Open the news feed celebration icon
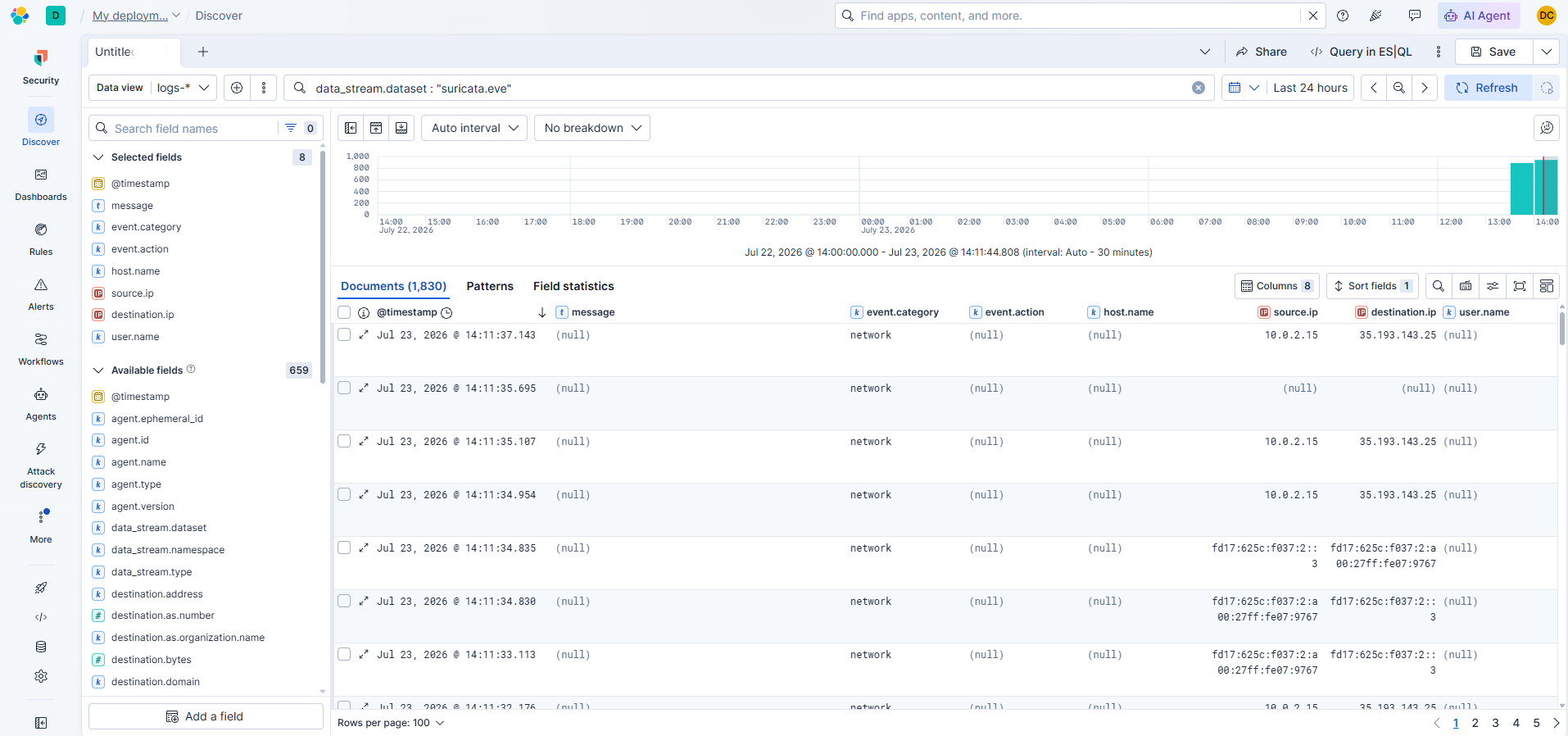The width and height of the screenshot is (1568, 736). coord(1375,16)
